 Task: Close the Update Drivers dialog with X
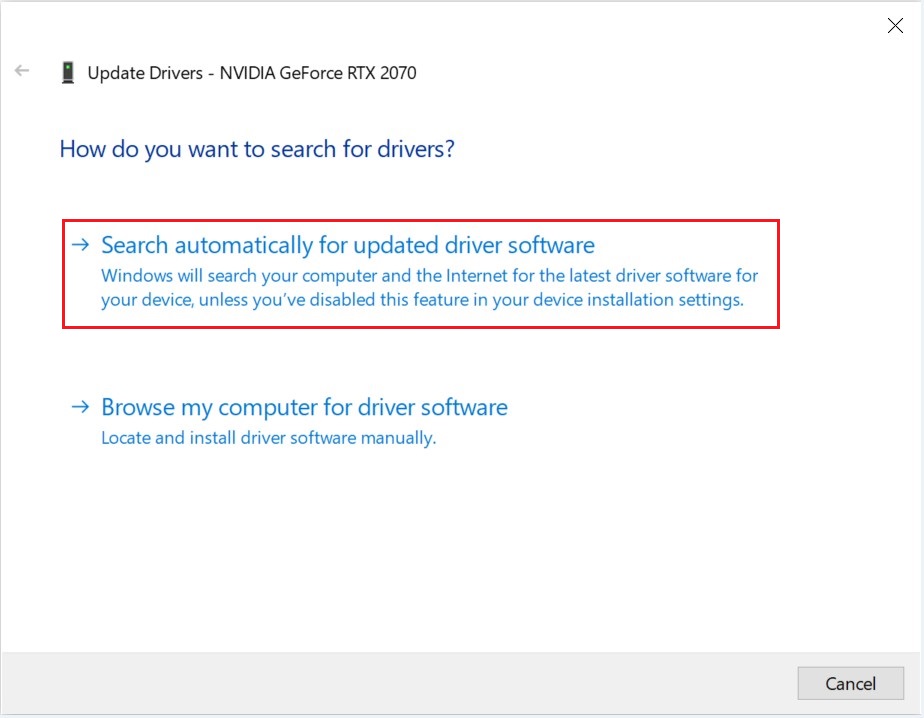(895, 25)
